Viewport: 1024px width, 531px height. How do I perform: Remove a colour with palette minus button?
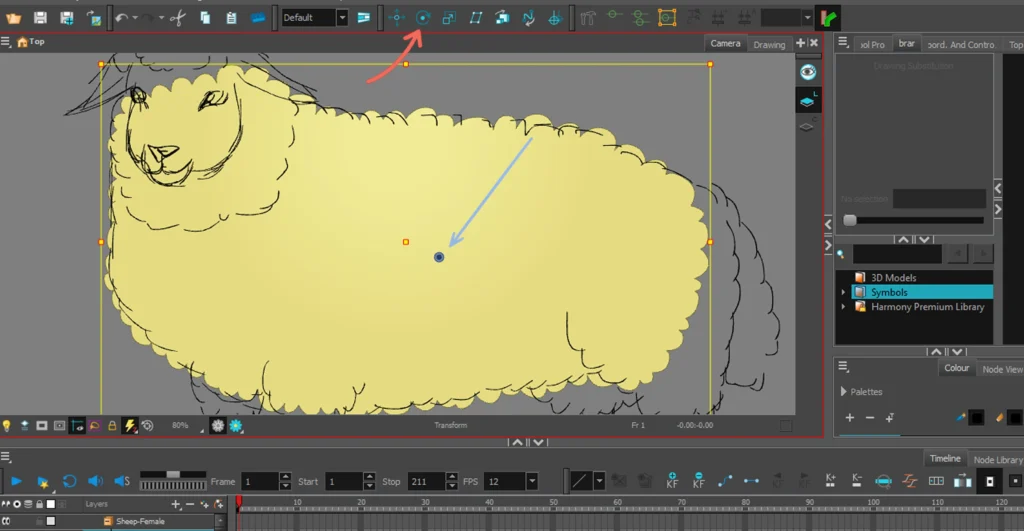coord(870,417)
